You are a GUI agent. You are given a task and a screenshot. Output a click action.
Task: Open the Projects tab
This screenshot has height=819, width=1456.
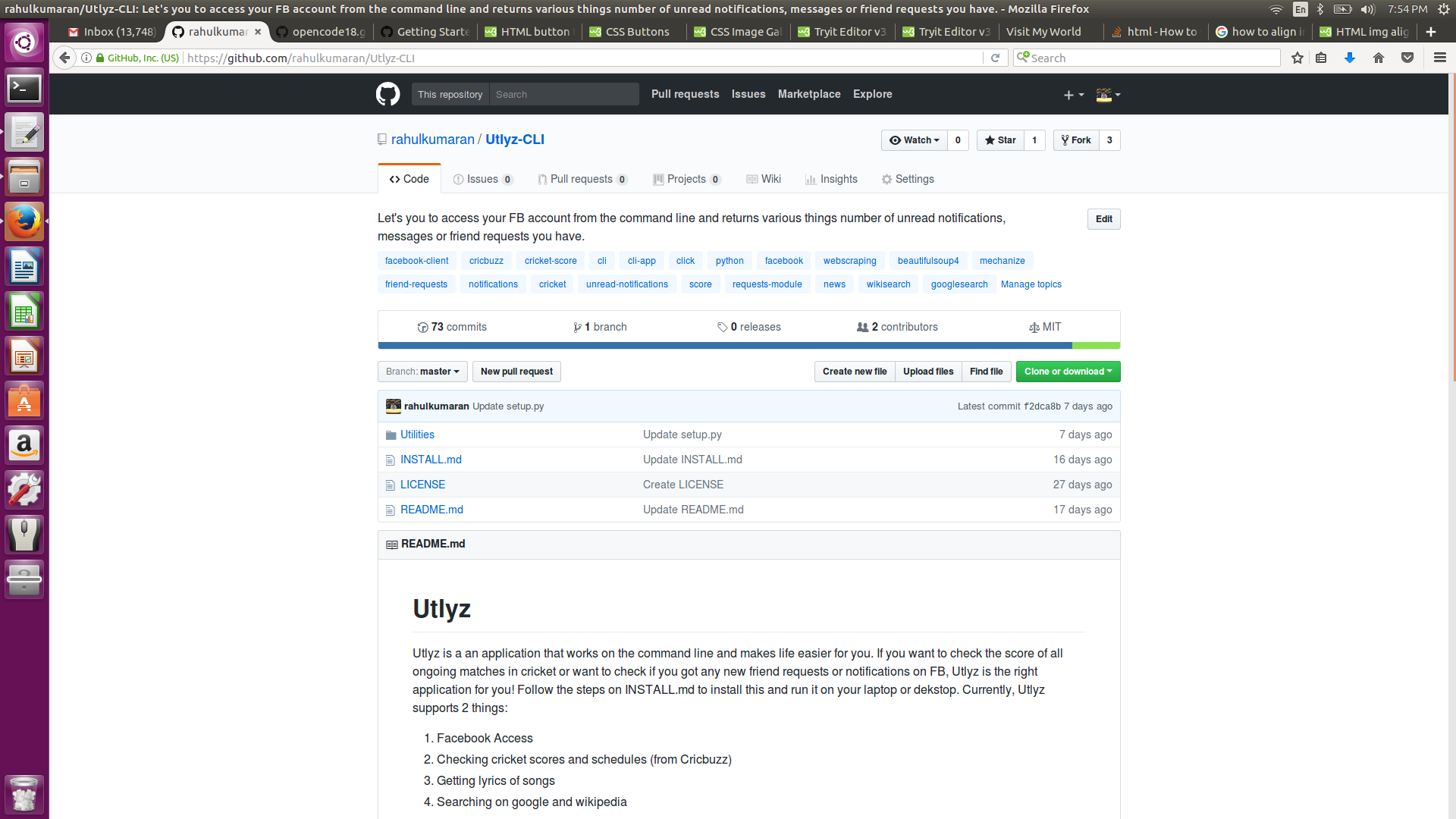tap(686, 179)
